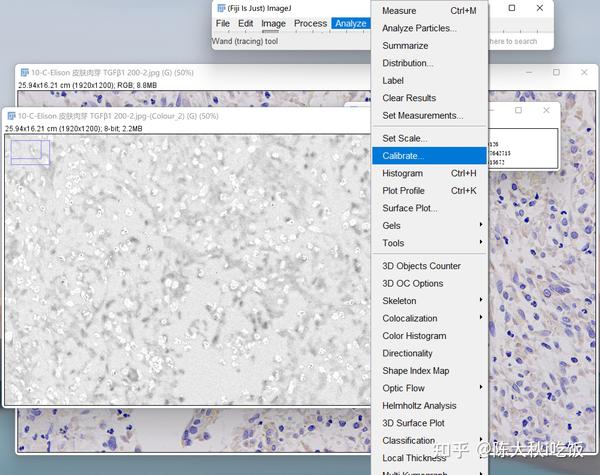
Task: Open the Process menu in ImageJ
Action: (x=310, y=23)
